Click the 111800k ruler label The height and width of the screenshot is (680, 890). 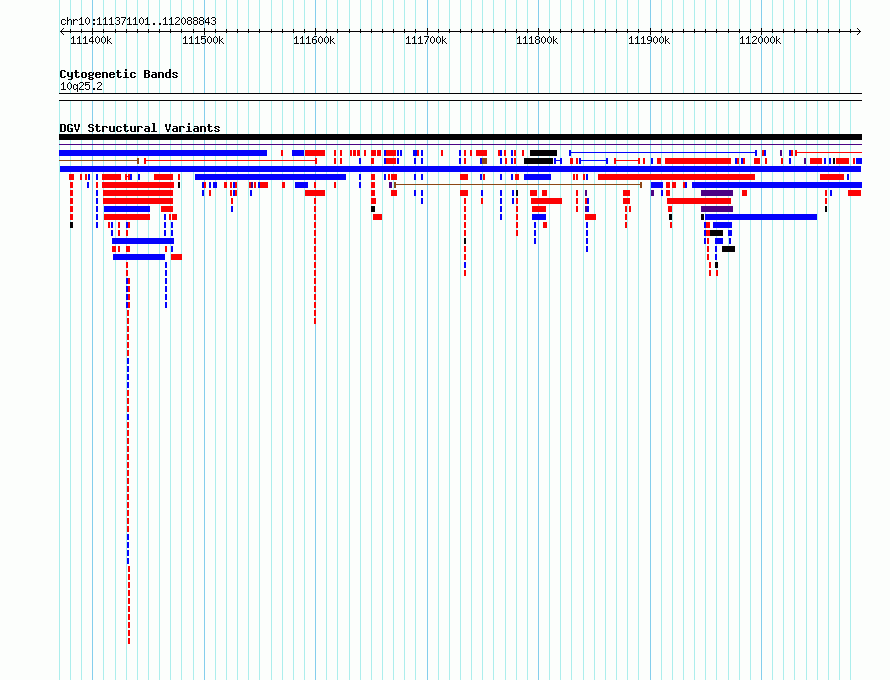537,41
